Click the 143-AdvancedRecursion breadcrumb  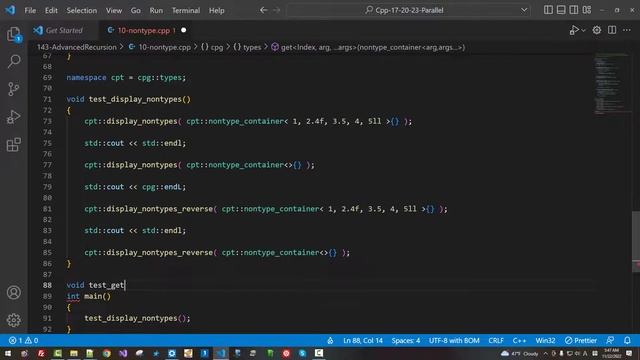point(77,47)
